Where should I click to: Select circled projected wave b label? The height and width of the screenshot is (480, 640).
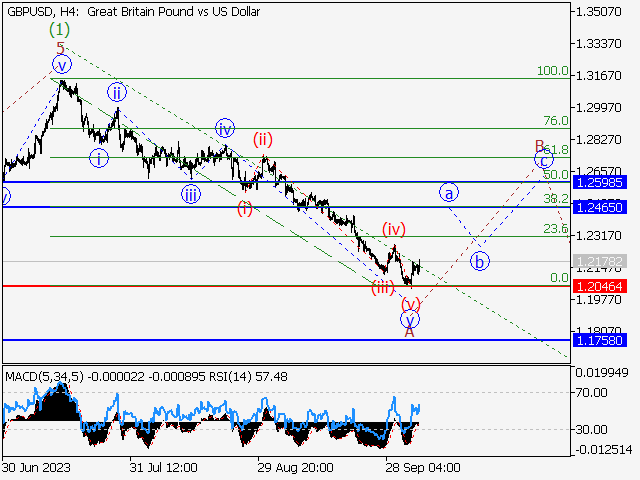479,261
